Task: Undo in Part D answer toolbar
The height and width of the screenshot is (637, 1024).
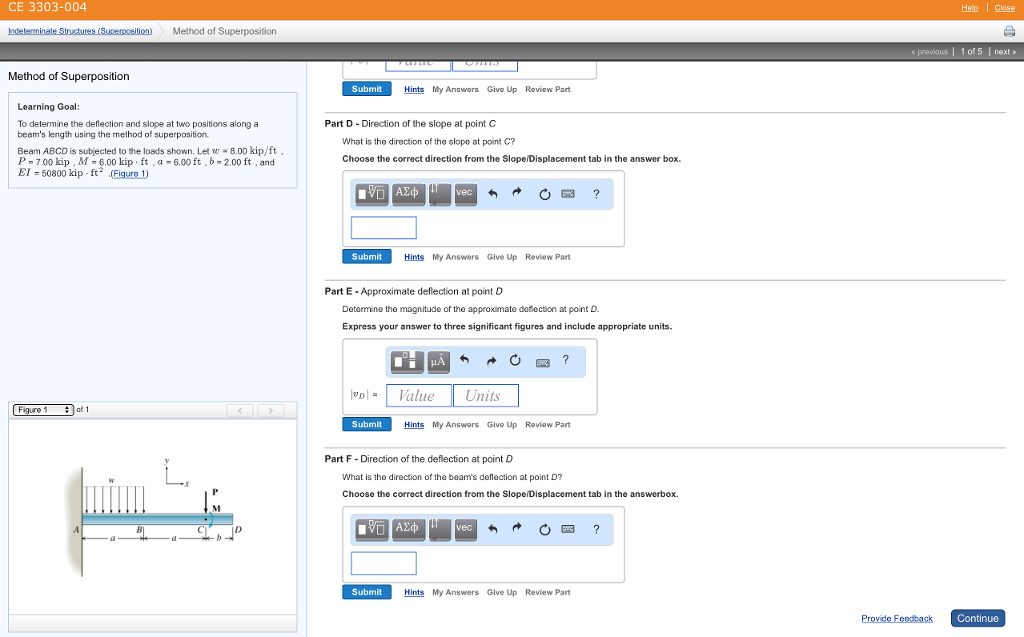Action: pos(493,194)
